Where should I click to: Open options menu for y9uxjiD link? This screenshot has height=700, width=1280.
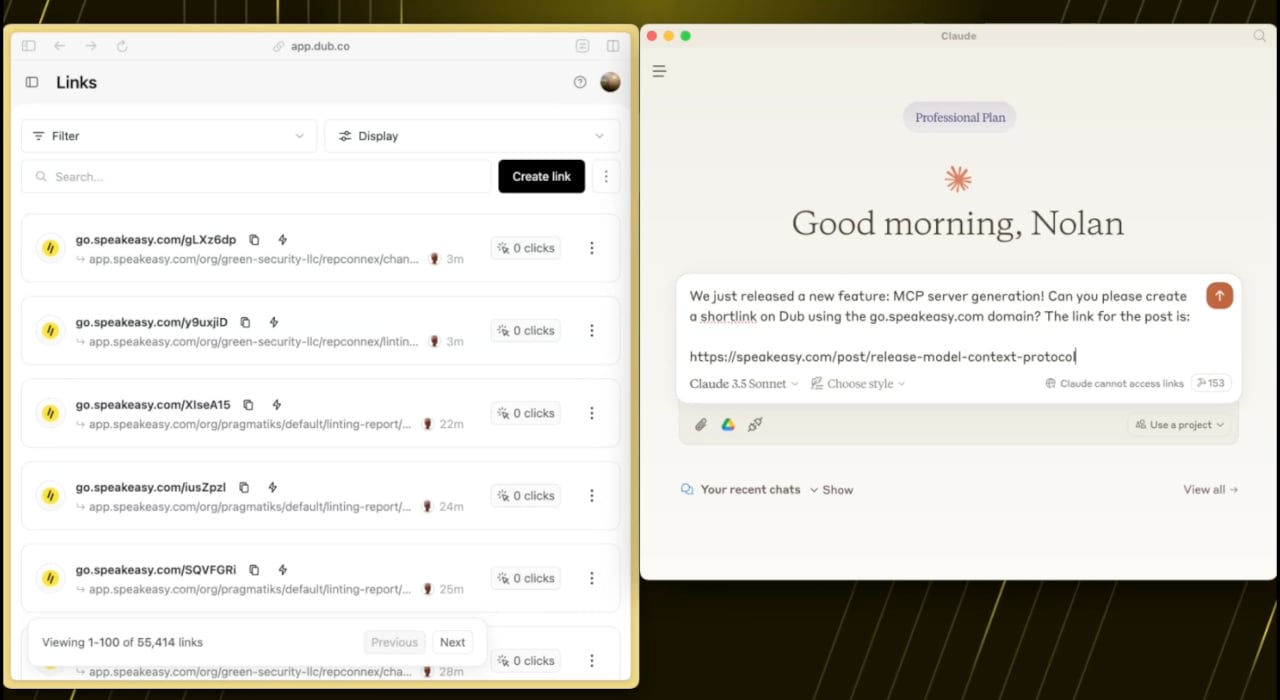pyautogui.click(x=592, y=330)
